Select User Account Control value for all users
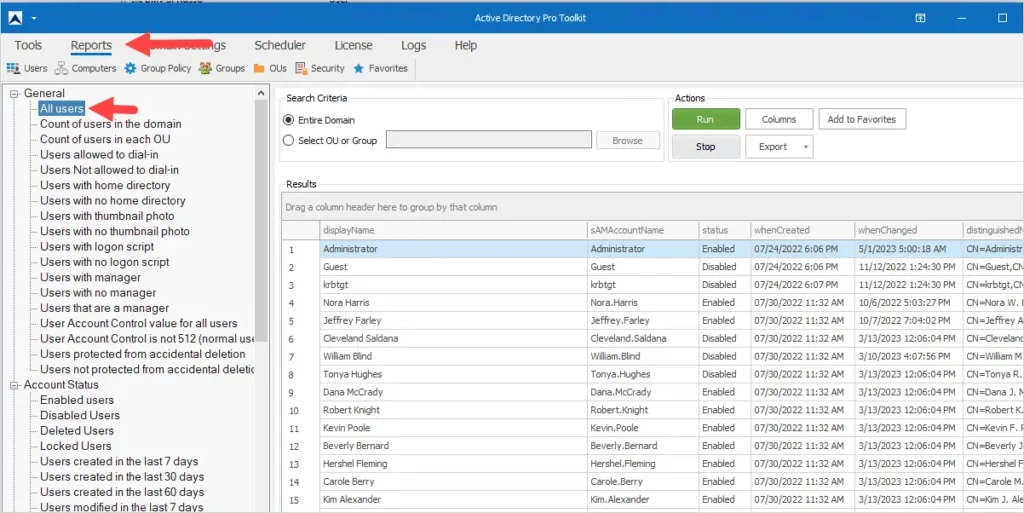The height and width of the screenshot is (513, 1024). (x=139, y=323)
